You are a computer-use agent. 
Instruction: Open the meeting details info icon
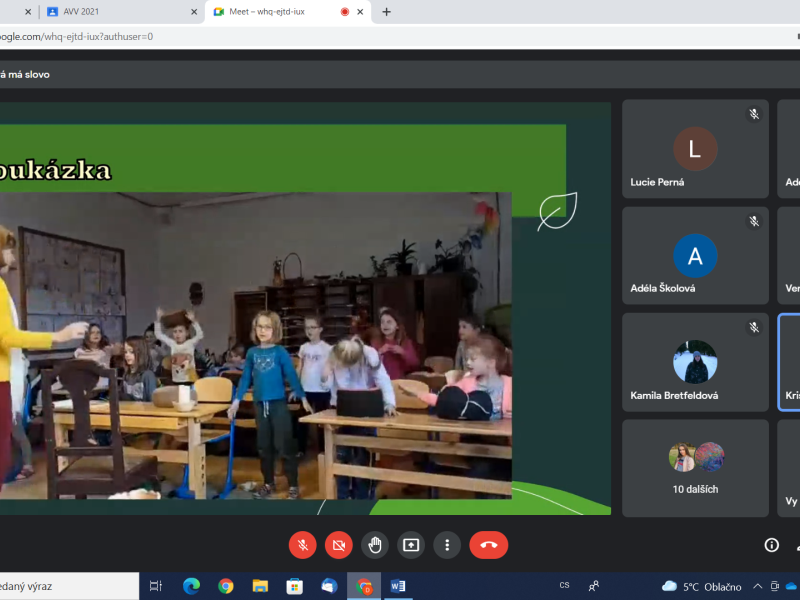point(771,545)
